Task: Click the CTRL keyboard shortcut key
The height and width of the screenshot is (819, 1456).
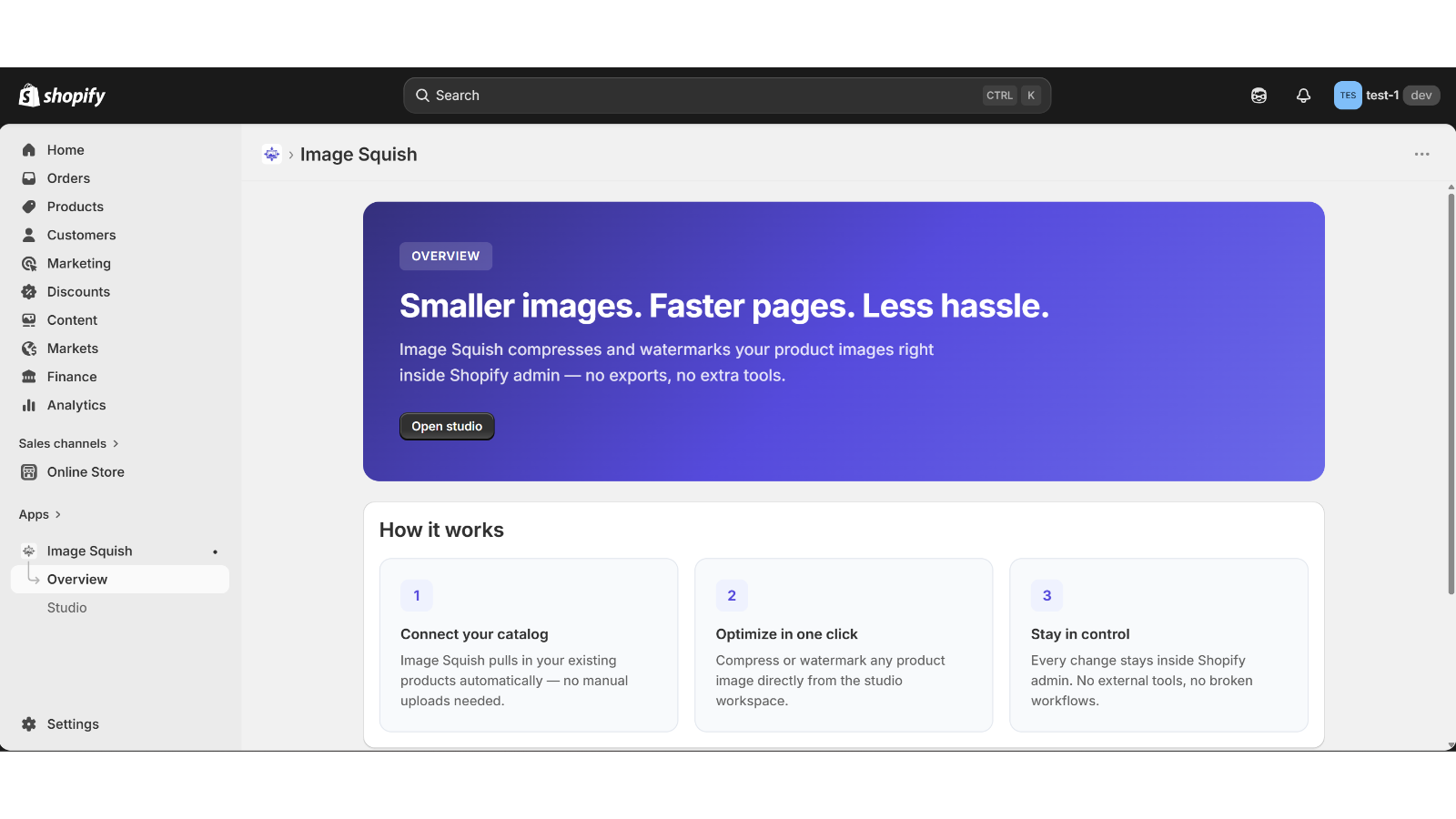Action: click(x=999, y=96)
